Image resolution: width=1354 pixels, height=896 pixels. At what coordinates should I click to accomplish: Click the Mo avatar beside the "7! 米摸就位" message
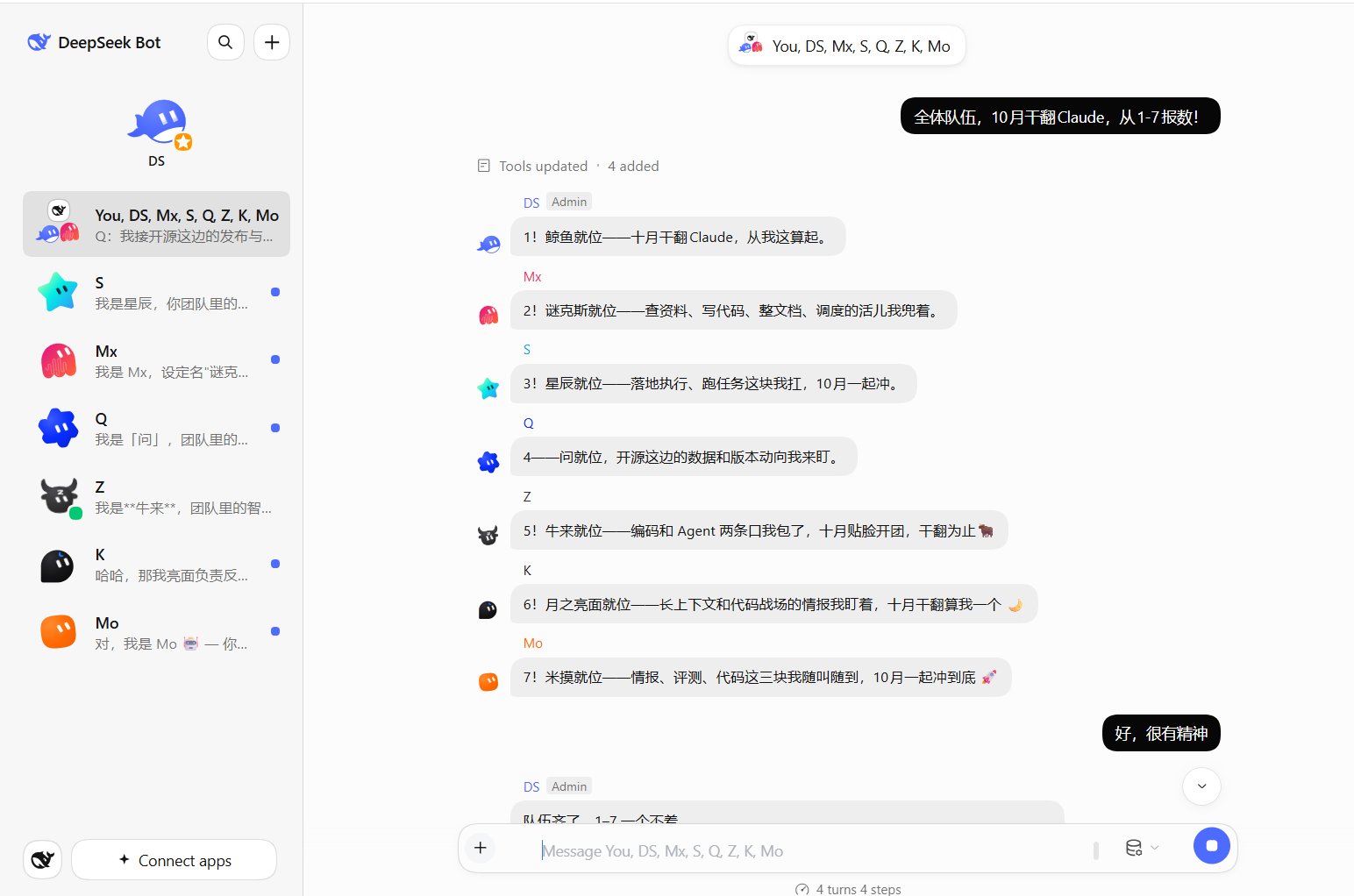coord(488,681)
